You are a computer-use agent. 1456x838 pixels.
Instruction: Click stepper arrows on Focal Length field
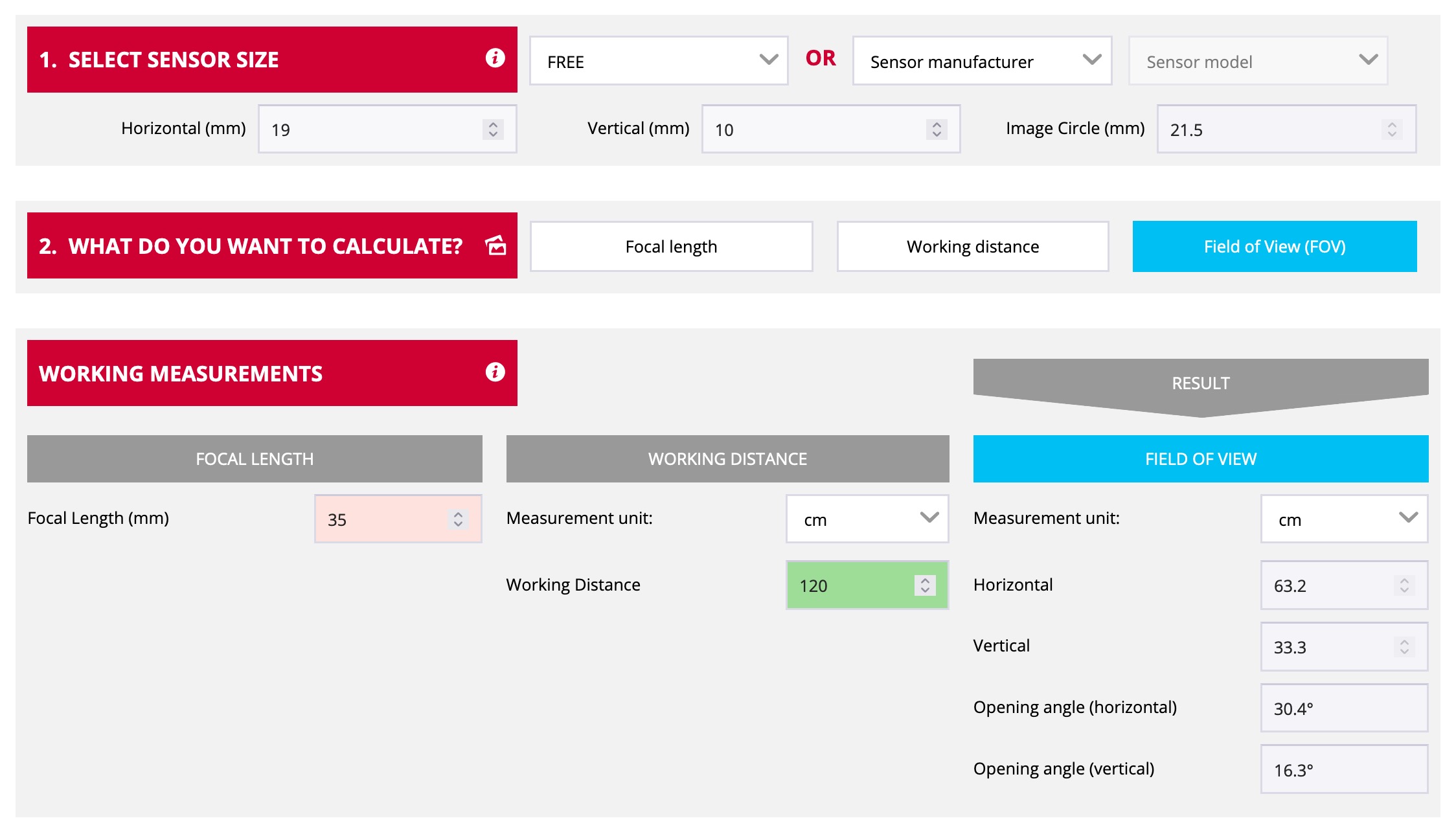[x=458, y=519]
